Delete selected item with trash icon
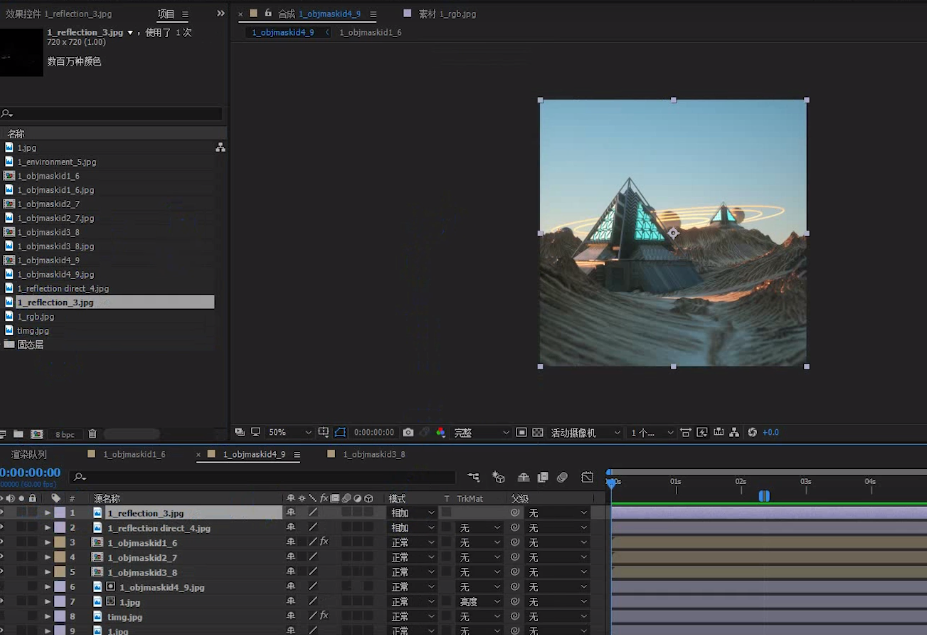This screenshot has height=635, width=927. click(x=92, y=434)
